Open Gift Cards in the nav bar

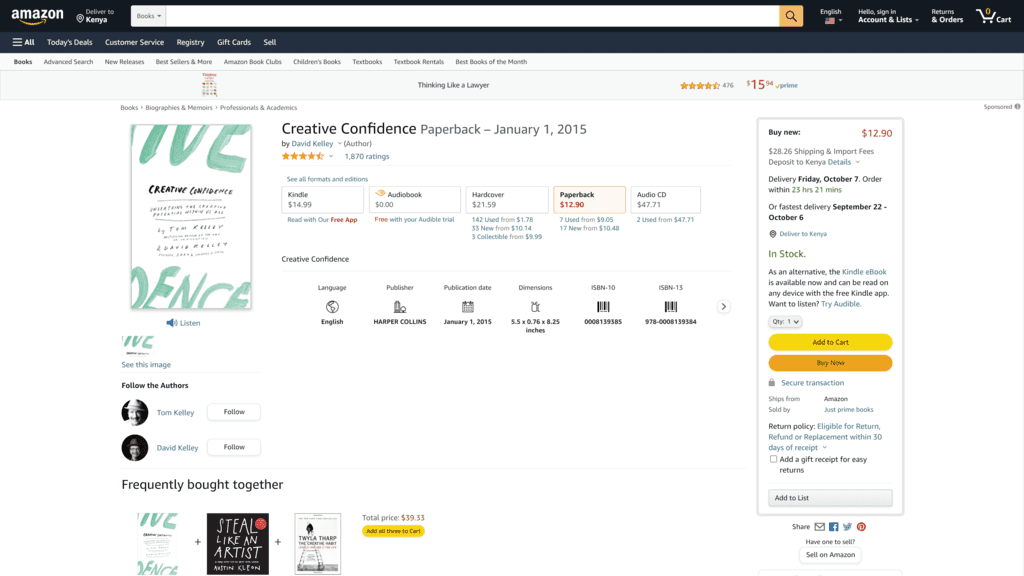(234, 42)
